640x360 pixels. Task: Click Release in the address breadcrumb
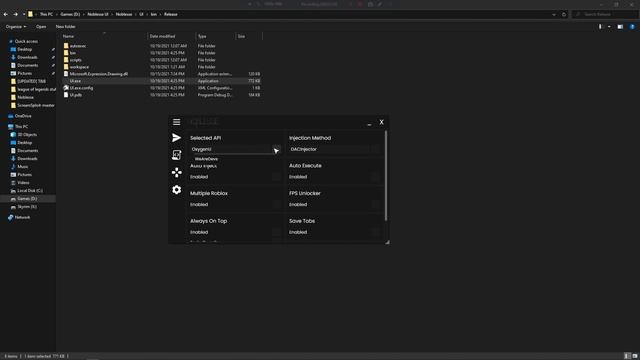[x=171, y=14]
